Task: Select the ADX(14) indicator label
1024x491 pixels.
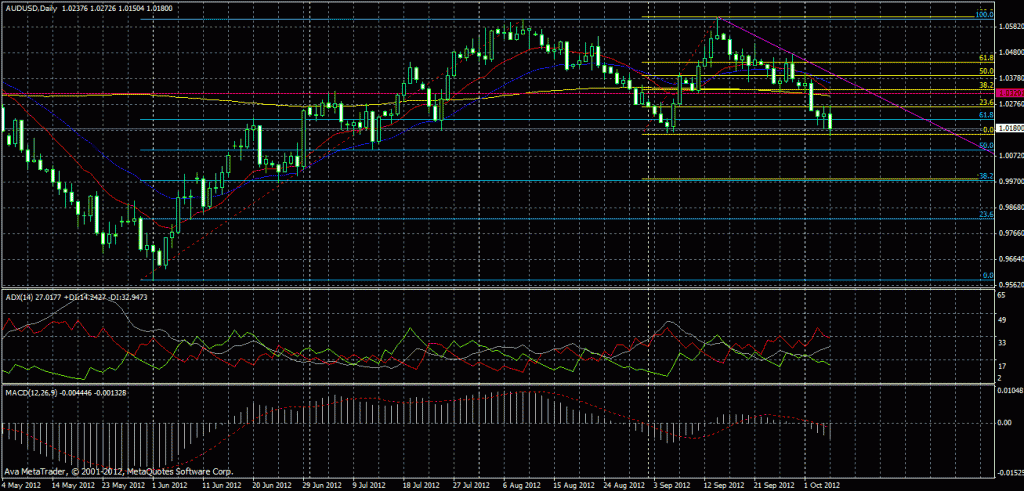Action: (x=20, y=297)
